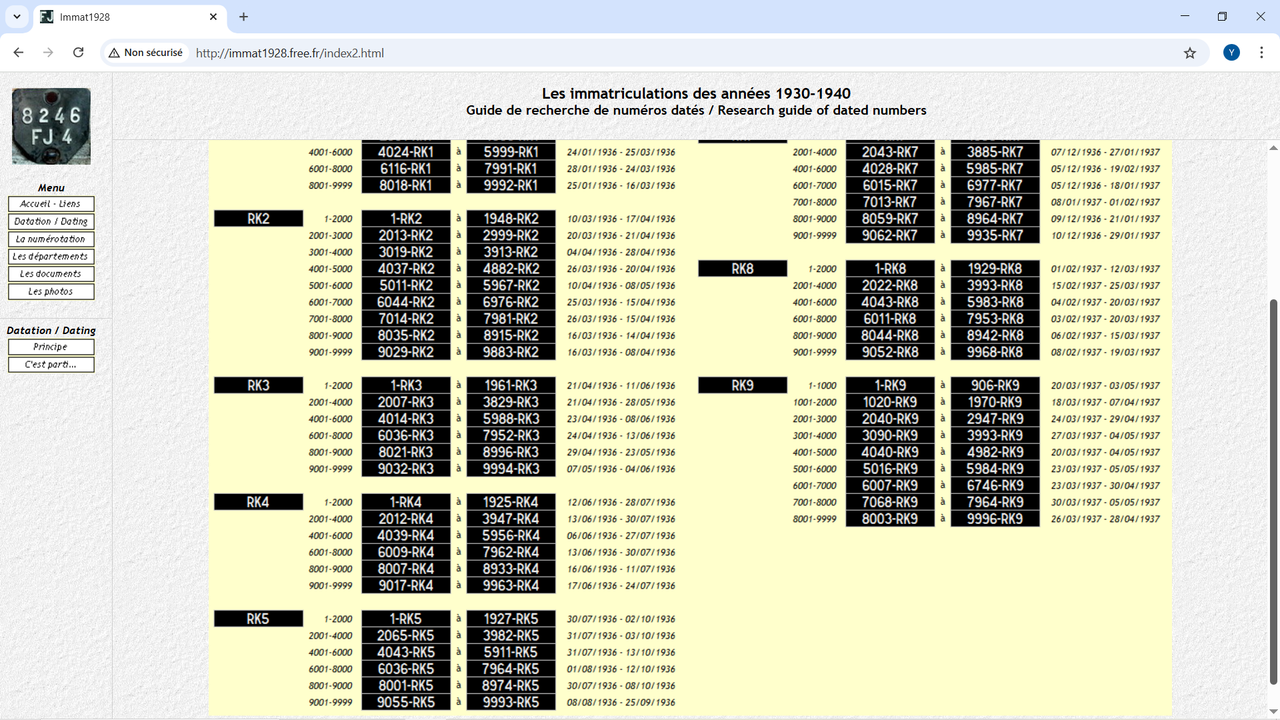This screenshot has height=720, width=1280.
Task: Click plate number 1929-RK8
Action: point(995,269)
